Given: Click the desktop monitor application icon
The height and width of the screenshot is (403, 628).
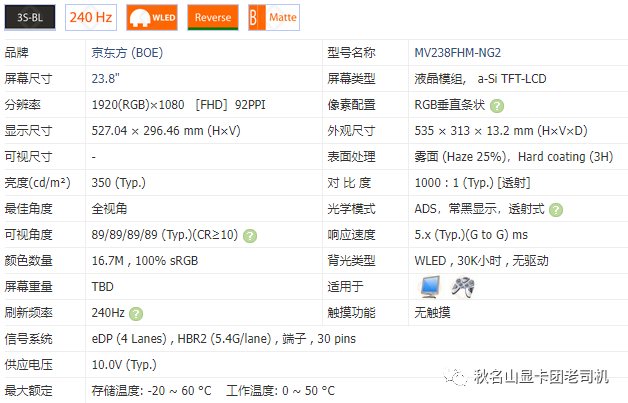Looking at the screenshot, I should pyautogui.click(x=430, y=287).
